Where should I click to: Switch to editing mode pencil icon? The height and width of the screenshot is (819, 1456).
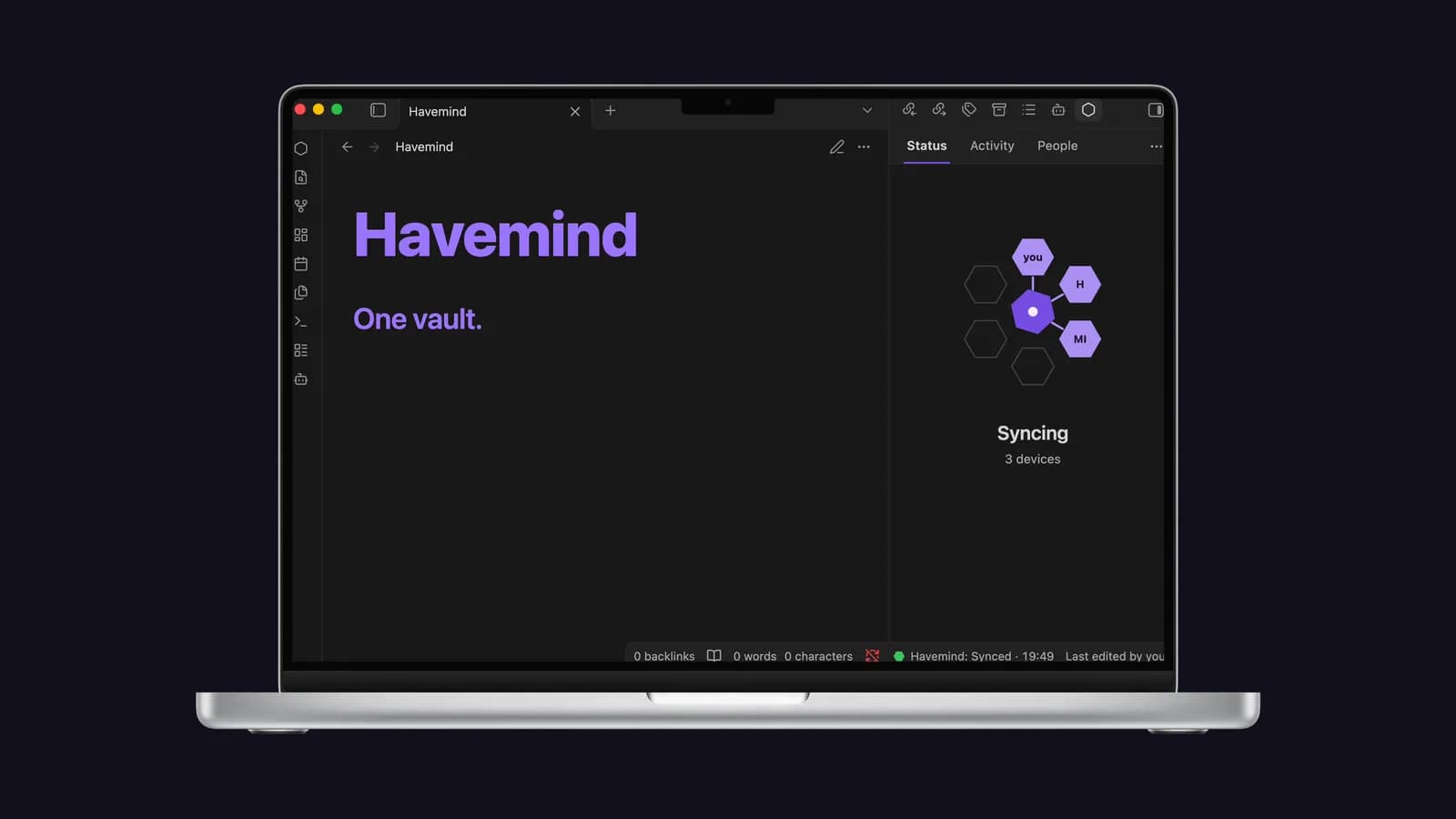[837, 147]
